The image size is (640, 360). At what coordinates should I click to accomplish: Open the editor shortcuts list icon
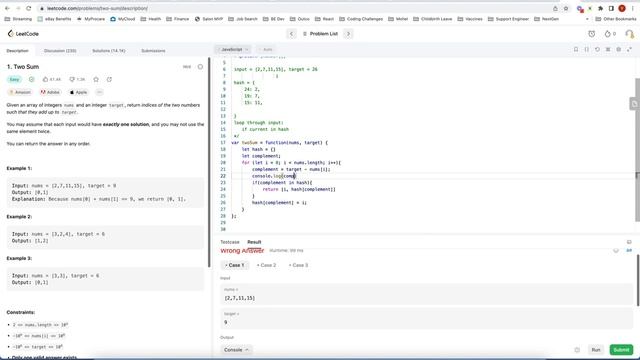(x=608, y=49)
